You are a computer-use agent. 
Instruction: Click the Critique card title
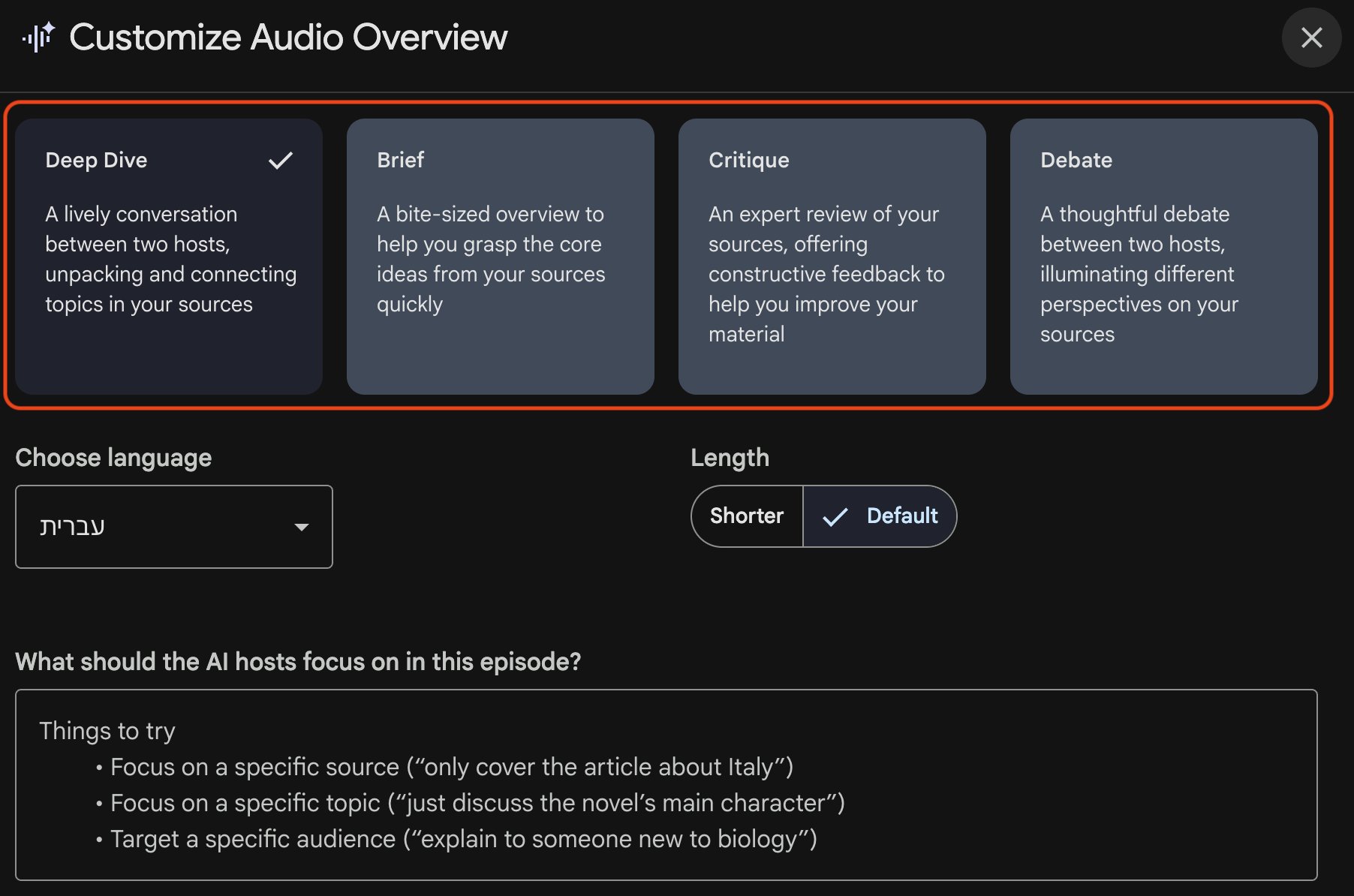pyautogui.click(x=749, y=160)
